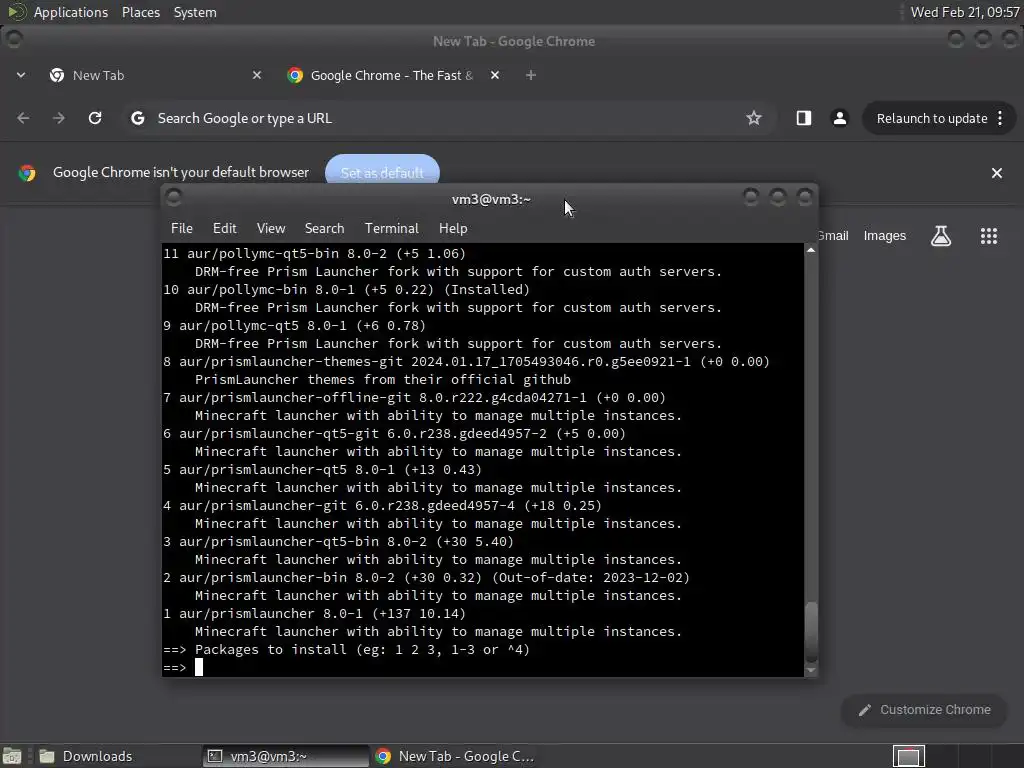Open the terminal Help menu
This screenshot has width=1024, height=768.
[x=453, y=228]
